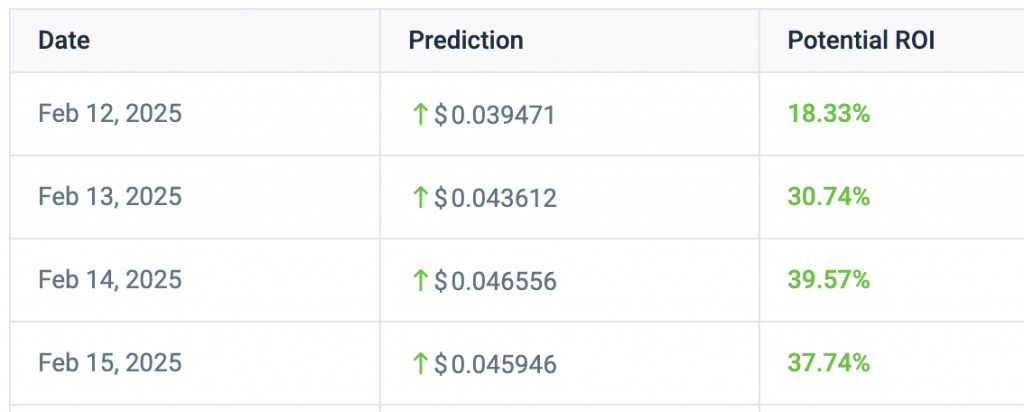Click the upward arrow next to $0.045946
Image resolution: width=1024 pixels, height=412 pixels.
420,362
